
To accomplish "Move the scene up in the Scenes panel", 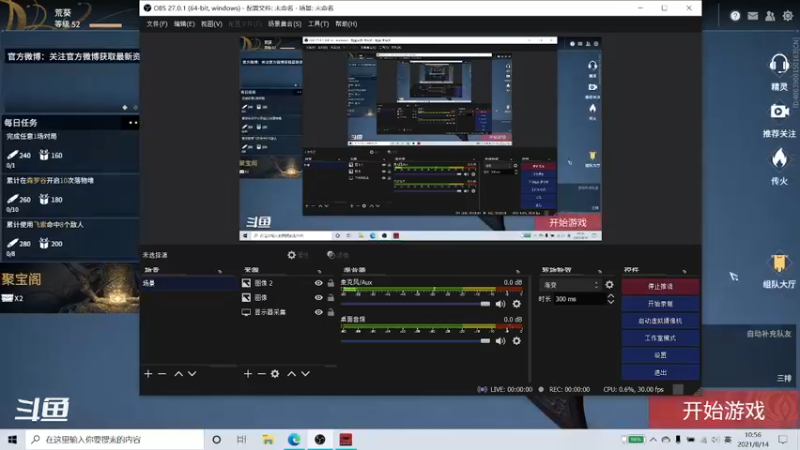I will click(x=179, y=374).
